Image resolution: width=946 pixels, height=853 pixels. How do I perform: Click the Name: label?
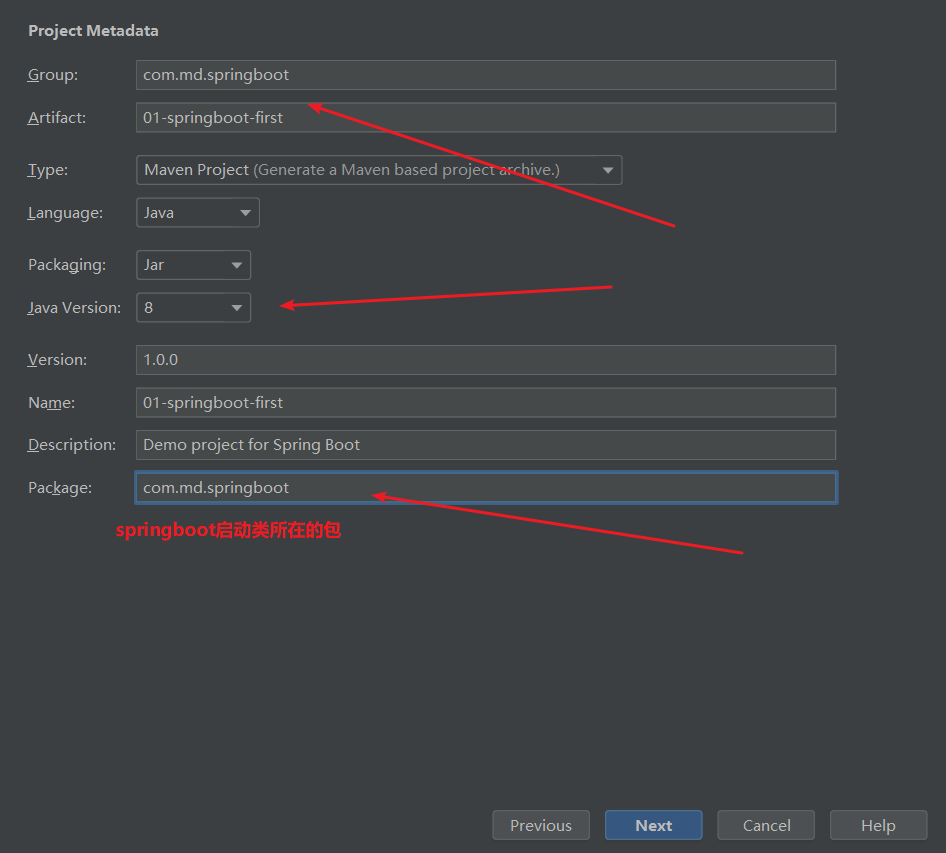click(x=52, y=402)
